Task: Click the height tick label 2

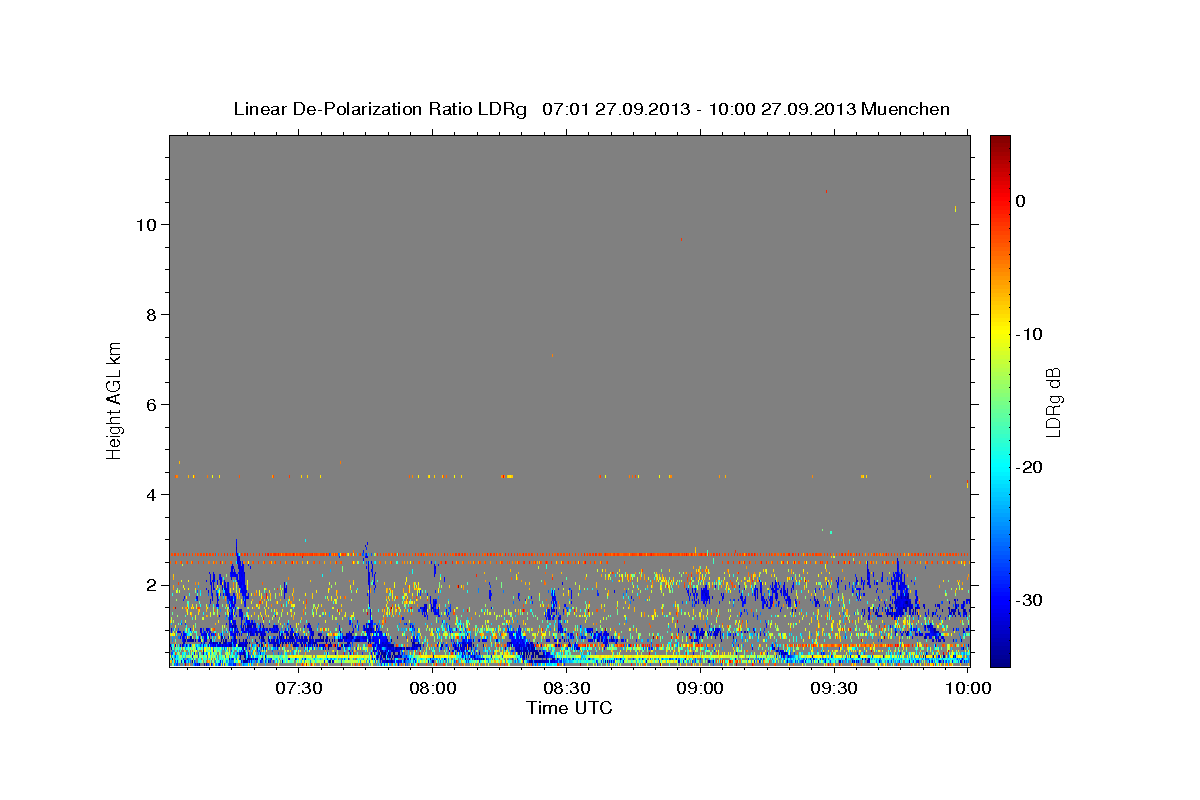Action: [152, 584]
